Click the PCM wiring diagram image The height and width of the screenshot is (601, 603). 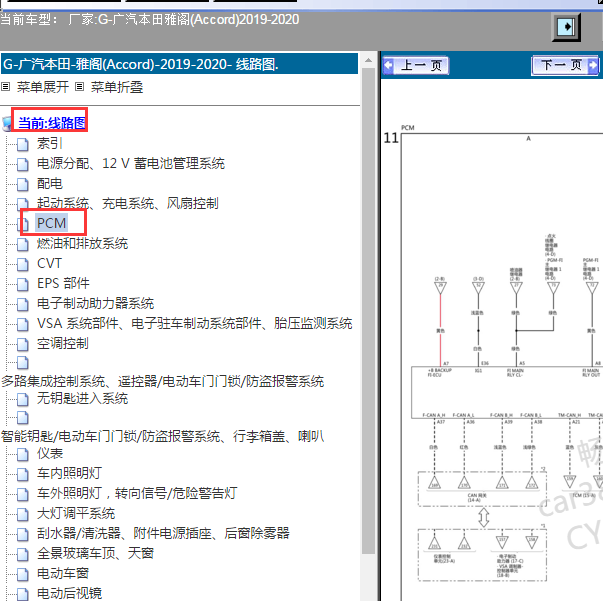500,361
